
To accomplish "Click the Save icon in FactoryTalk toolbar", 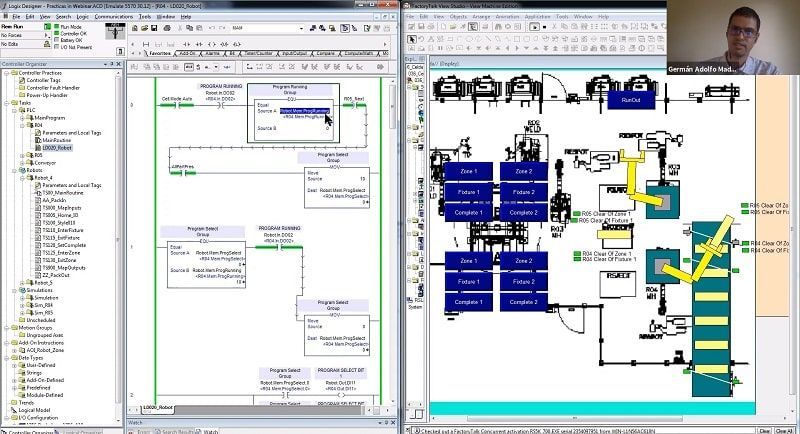I will tap(422, 26).
